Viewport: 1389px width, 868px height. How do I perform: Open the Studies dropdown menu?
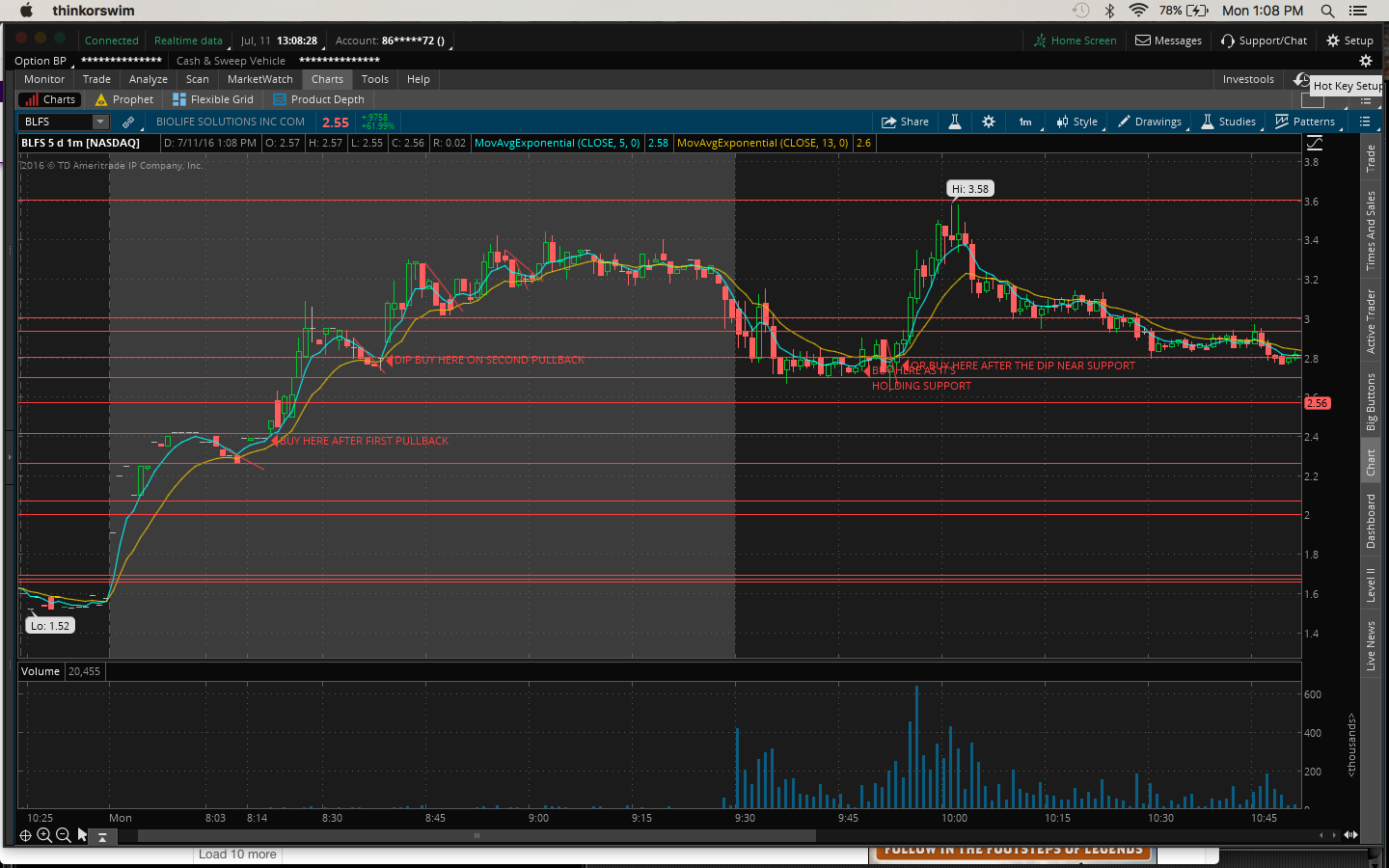[x=1229, y=122]
